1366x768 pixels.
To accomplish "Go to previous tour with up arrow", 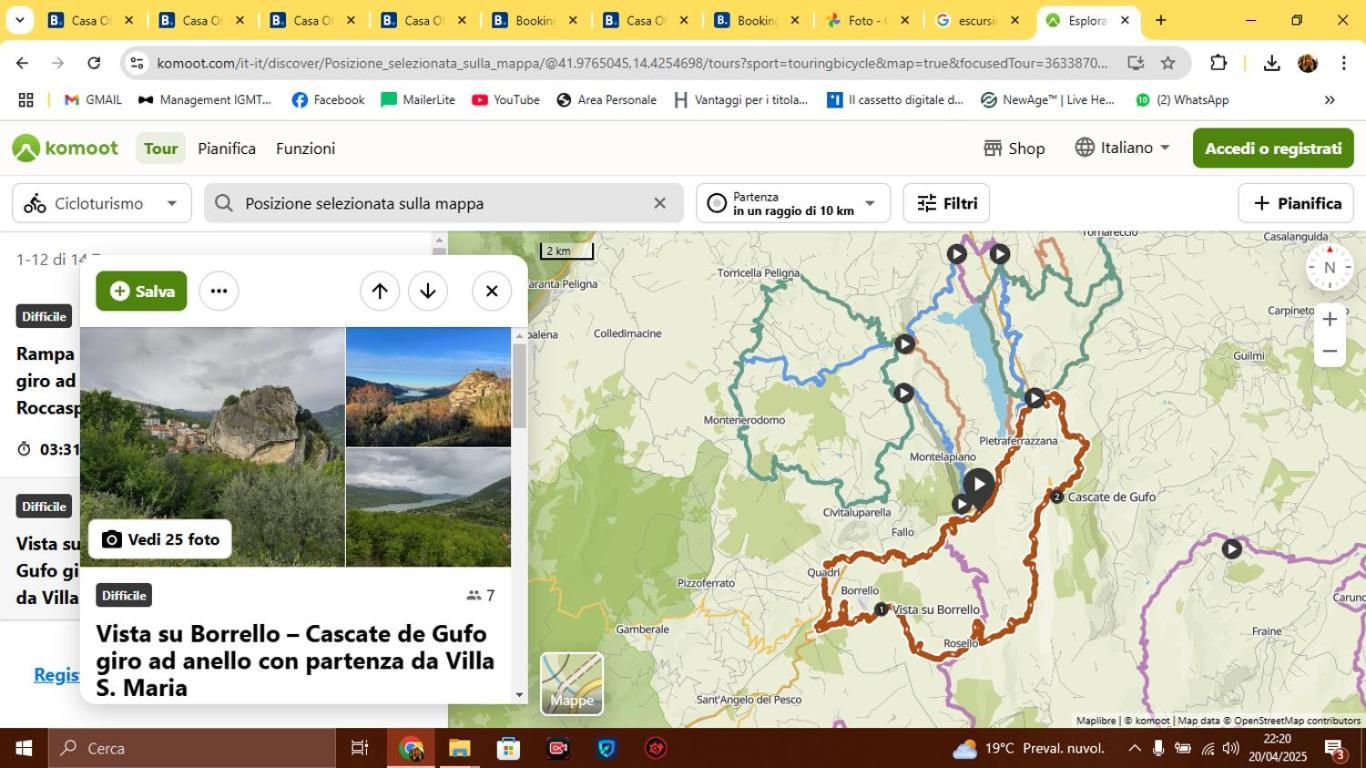I will 380,291.
